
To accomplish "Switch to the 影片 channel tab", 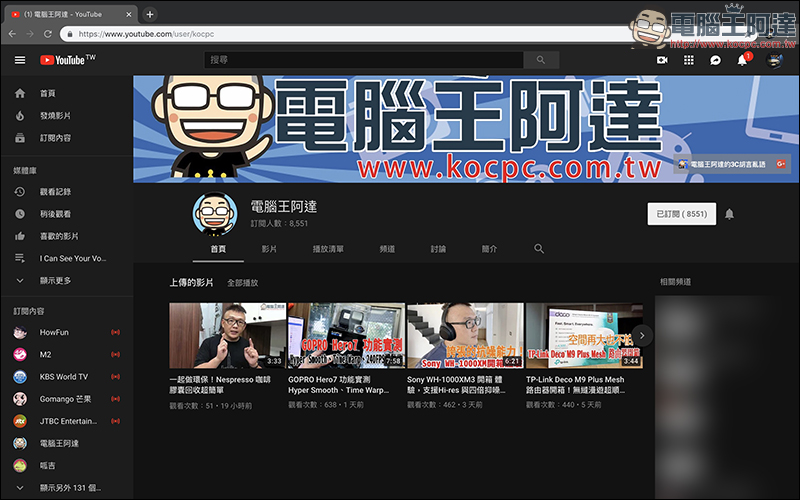I will (269, 249).
